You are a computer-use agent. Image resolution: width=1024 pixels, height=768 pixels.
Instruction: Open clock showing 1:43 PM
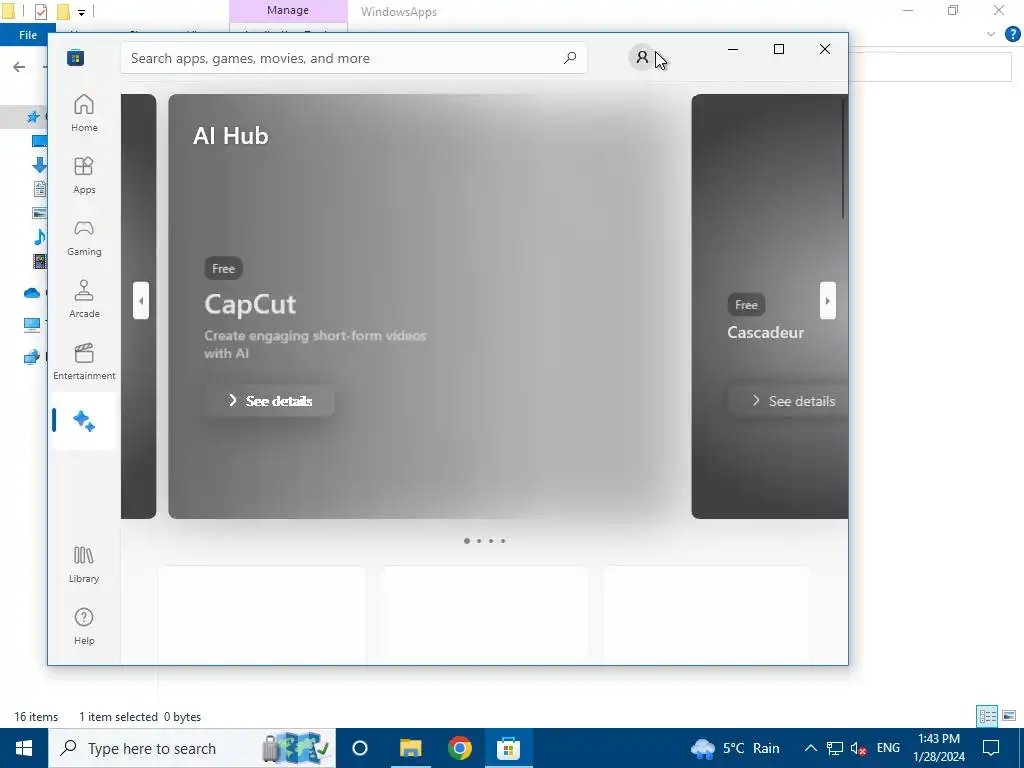[939, 748]
